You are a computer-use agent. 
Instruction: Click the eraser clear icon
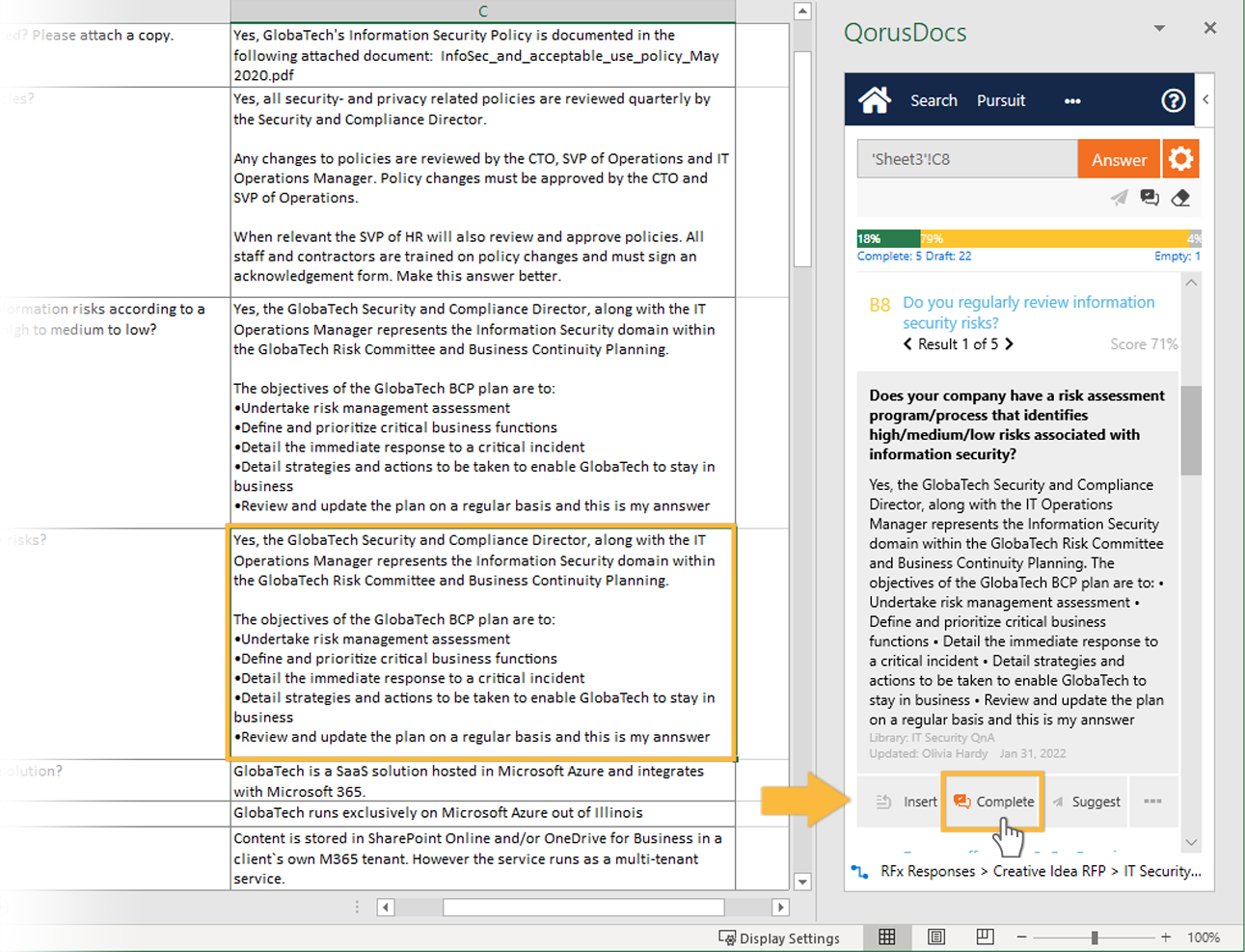coord(1180,198)
